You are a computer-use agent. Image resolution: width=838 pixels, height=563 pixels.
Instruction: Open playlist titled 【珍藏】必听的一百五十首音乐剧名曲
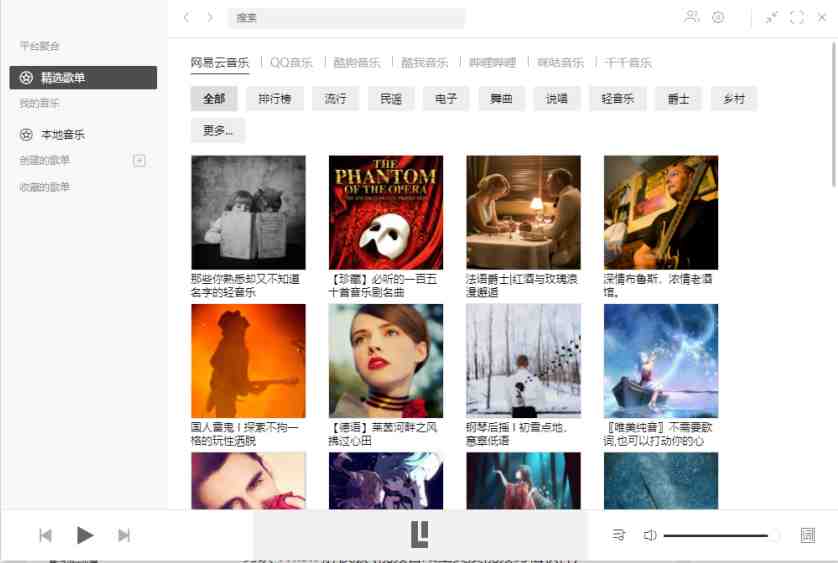coord(383,286)
